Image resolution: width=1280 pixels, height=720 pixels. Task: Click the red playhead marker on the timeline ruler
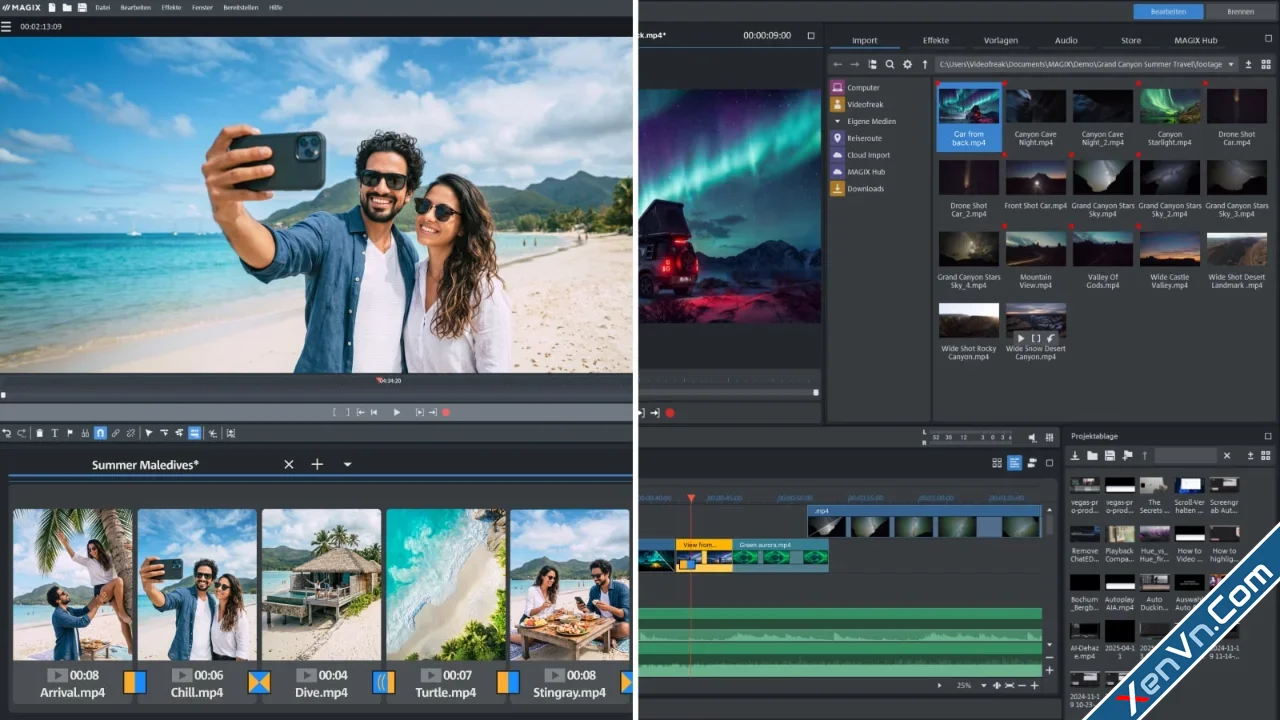point(690,498)
